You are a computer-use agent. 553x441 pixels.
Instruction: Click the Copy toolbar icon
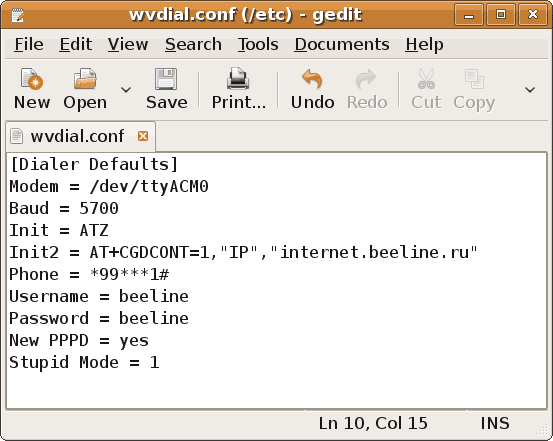point(474,79)
